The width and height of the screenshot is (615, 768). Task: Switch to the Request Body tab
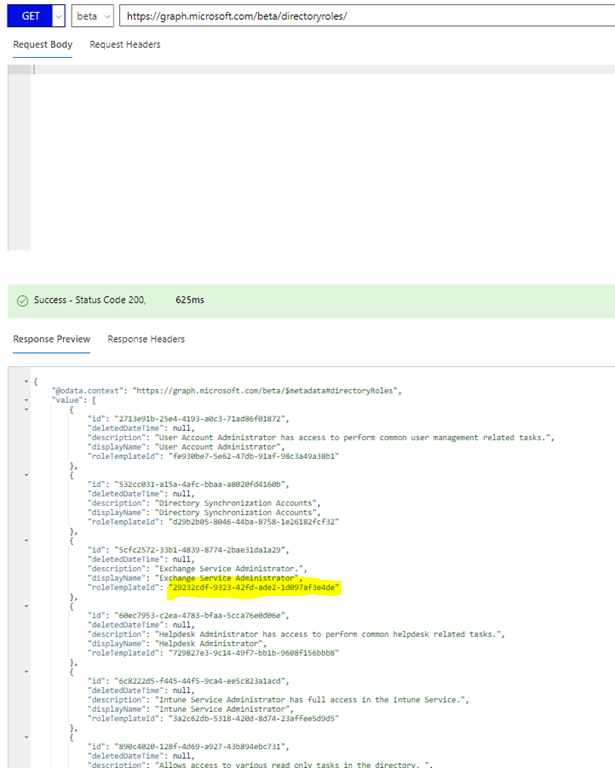click(43, 45)
